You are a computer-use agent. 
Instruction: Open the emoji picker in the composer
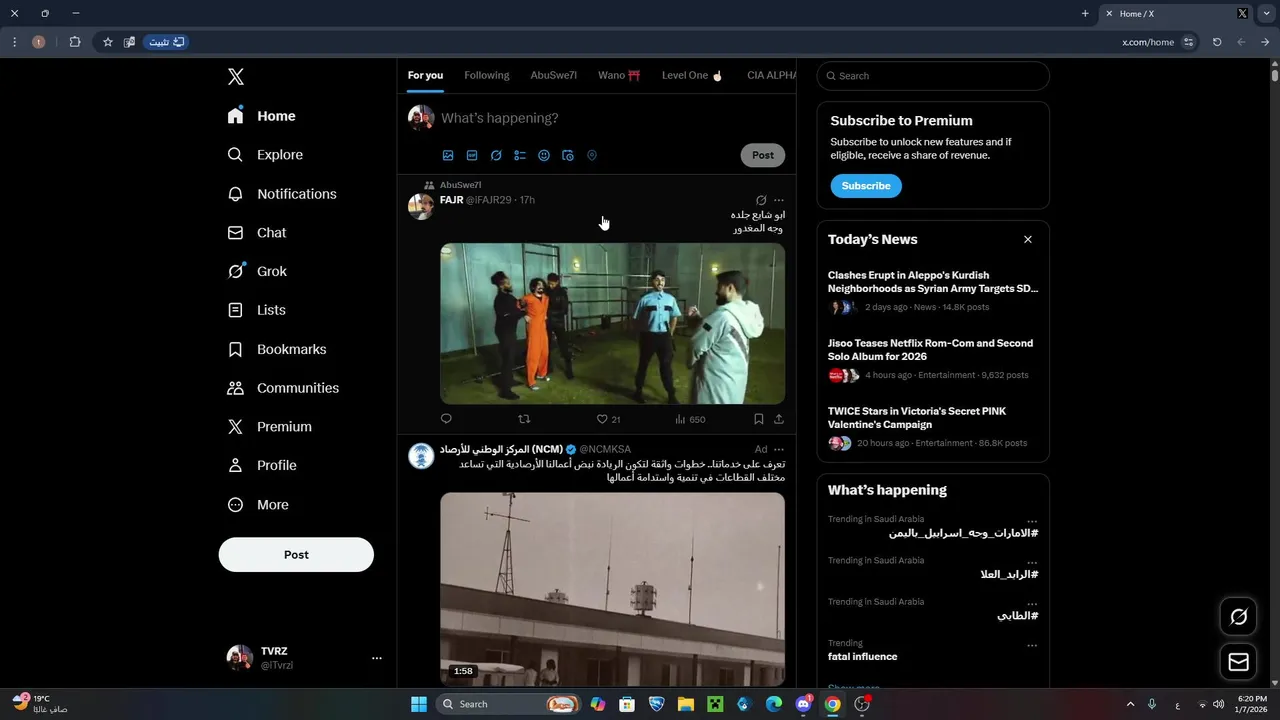tap(544, 155)
